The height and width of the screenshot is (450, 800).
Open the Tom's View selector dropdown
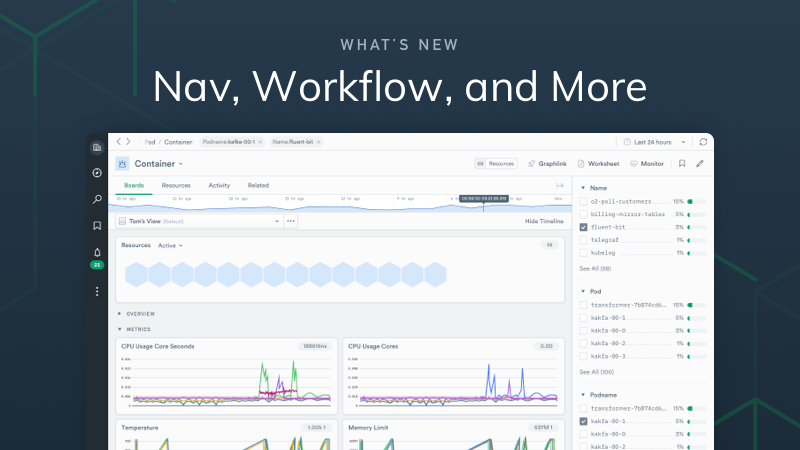tap(199, 221)
